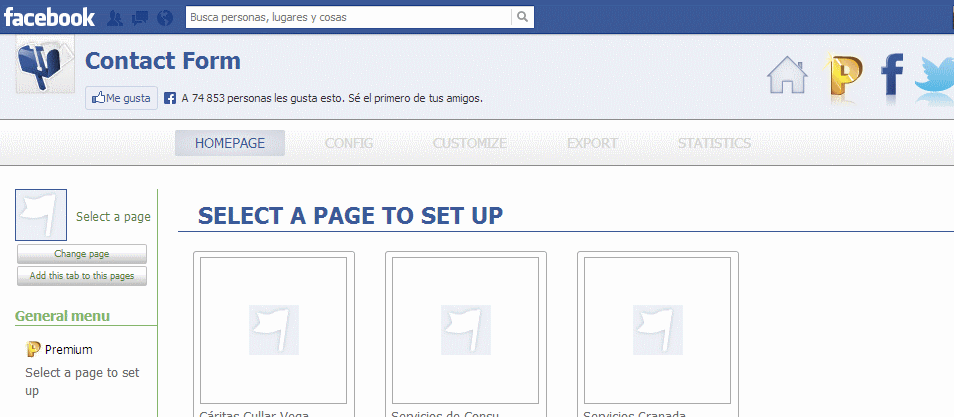Click the golden Premium P icon

tap(845, 77)
